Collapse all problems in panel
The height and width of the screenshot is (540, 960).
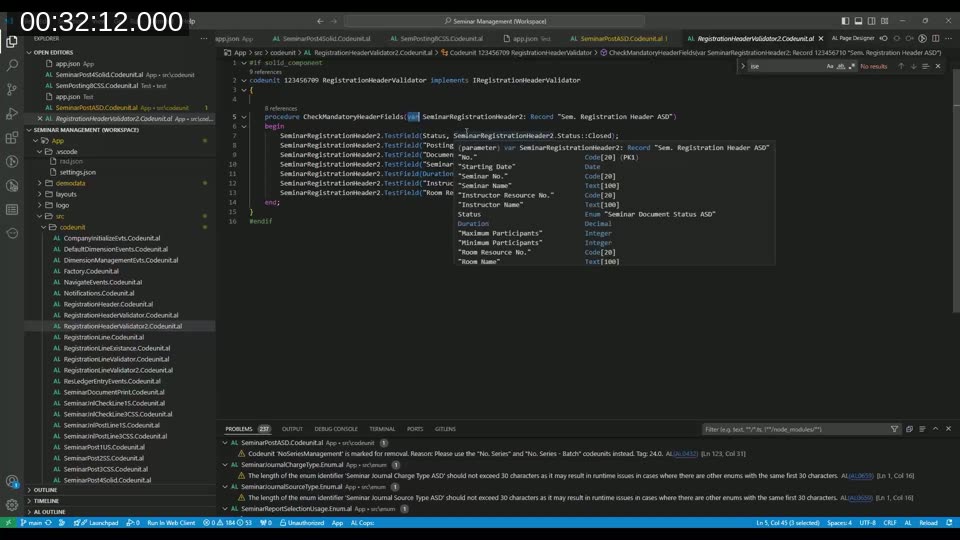(909, 429)
